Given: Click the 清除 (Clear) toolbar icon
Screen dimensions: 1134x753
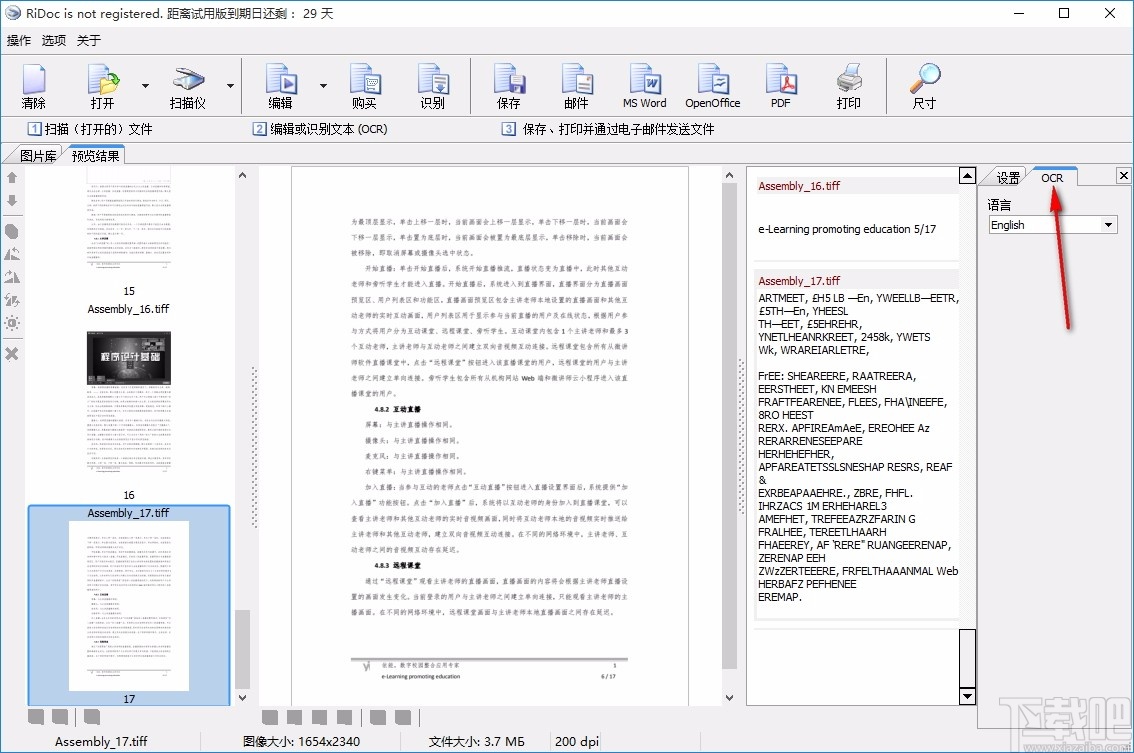Looking at the screenshot, I should pyautogui.click(x=33, y=86).
